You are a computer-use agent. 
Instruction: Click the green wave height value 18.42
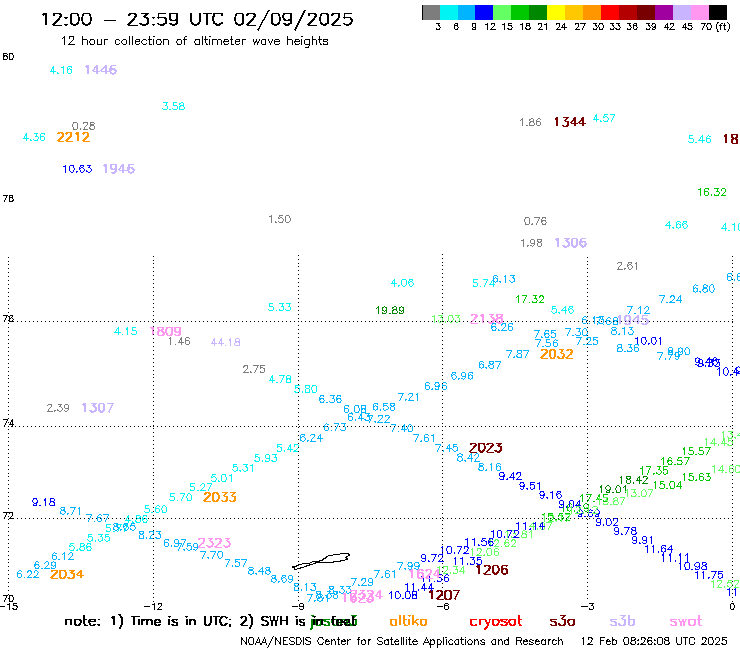click(x=633, y=480)
